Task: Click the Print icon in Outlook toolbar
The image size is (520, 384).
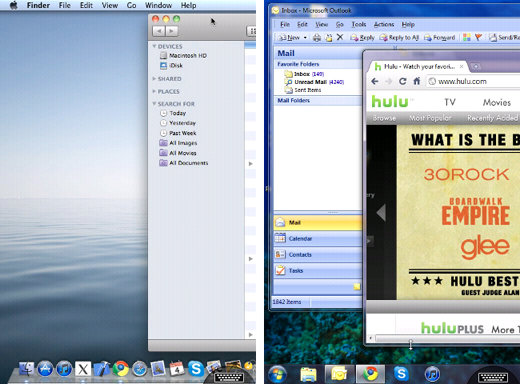Action: (317, 38)
